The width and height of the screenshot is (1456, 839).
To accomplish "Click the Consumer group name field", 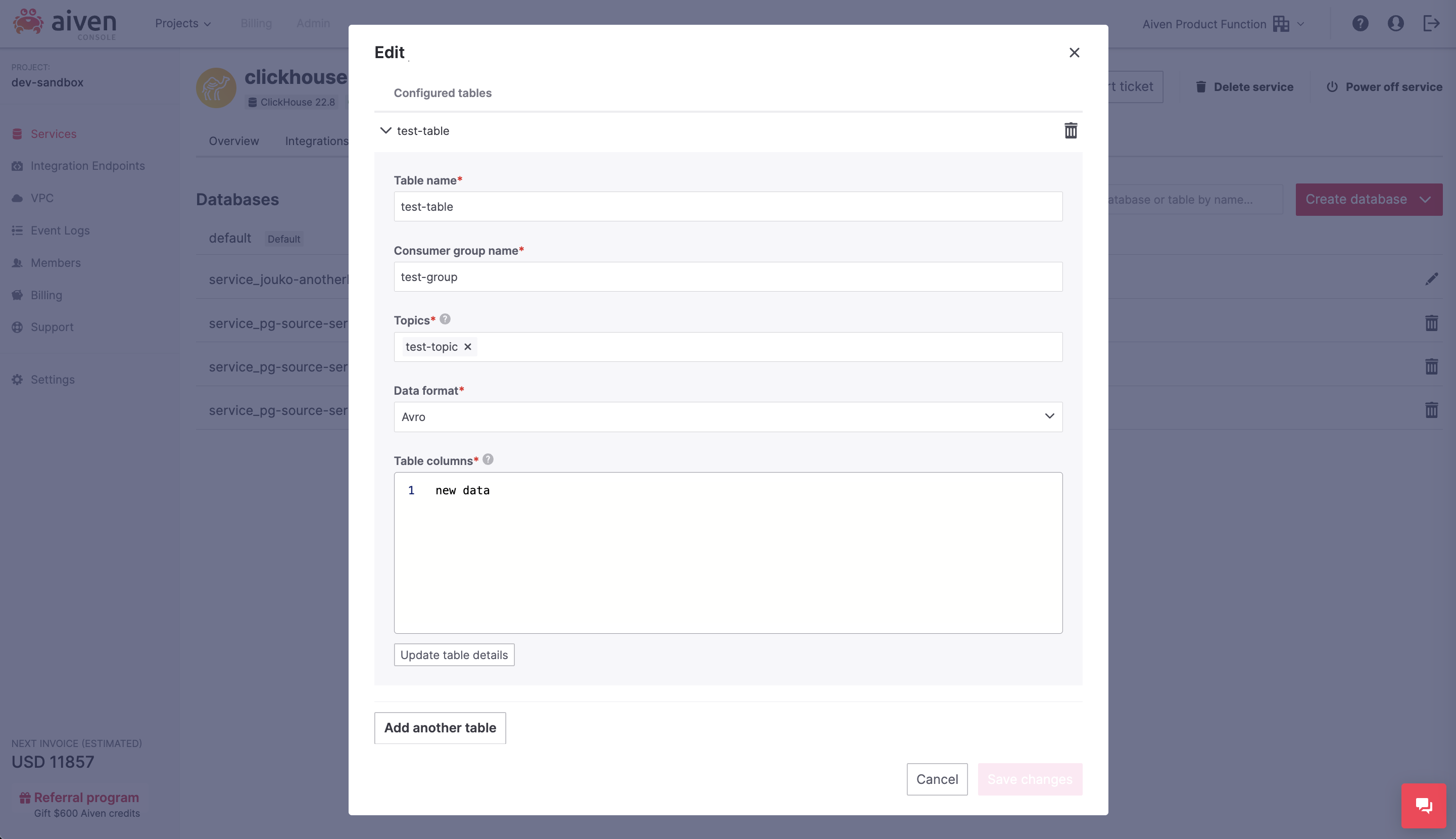I will (x=728, y=276).
